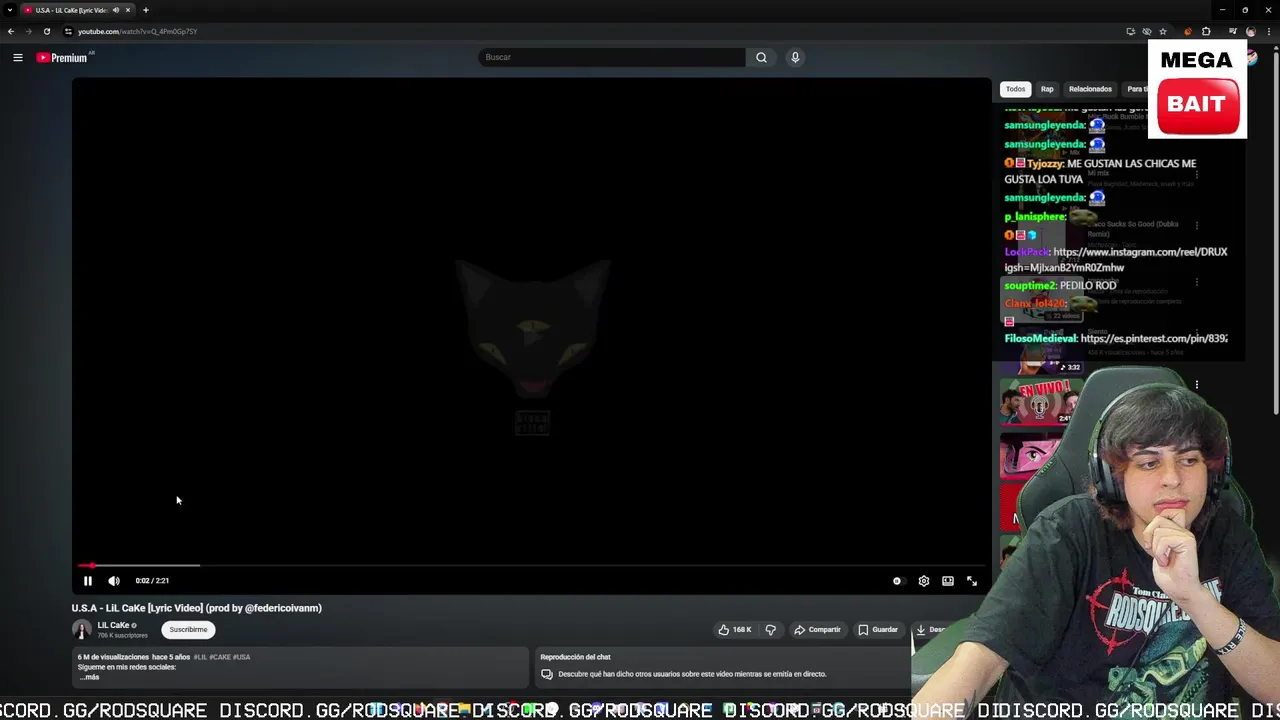Enter fullscreen with the expand icon
1280x720 pixels.
[x=972, y=581]
